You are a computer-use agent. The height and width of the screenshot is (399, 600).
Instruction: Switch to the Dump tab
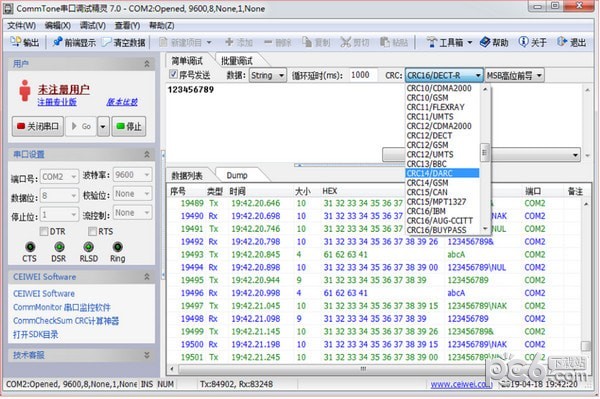point(237,175)
